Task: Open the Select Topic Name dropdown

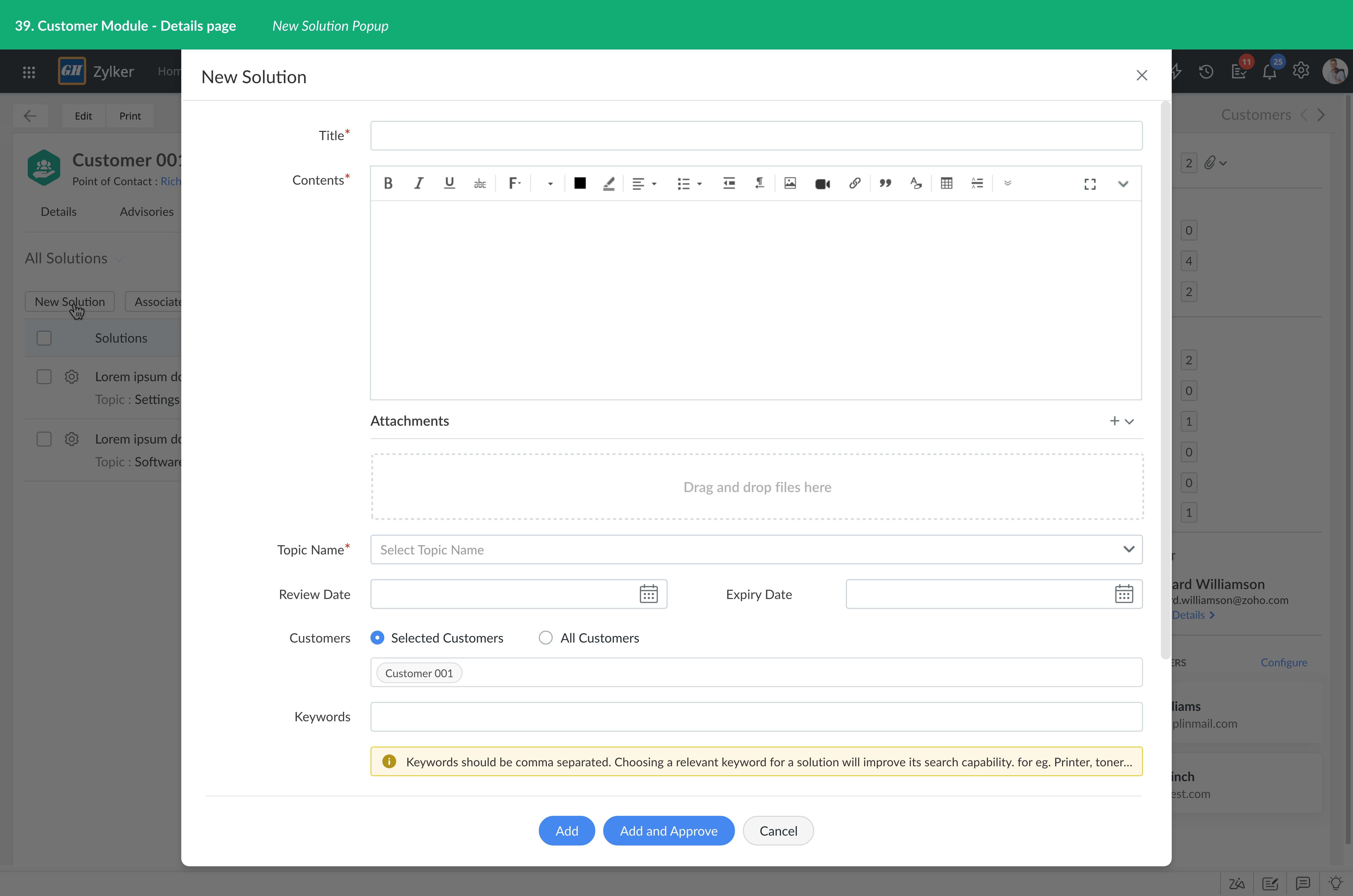Action: tap(756, 550)
